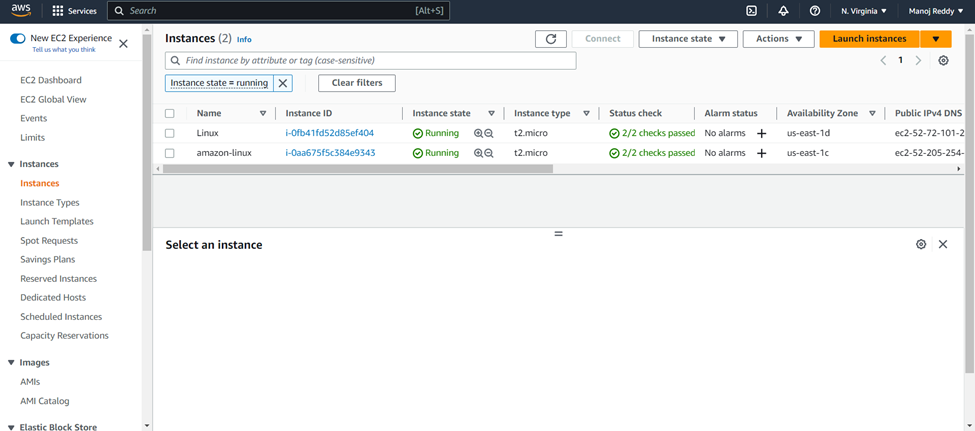Click Clear filters button

[x=357, y=83]
